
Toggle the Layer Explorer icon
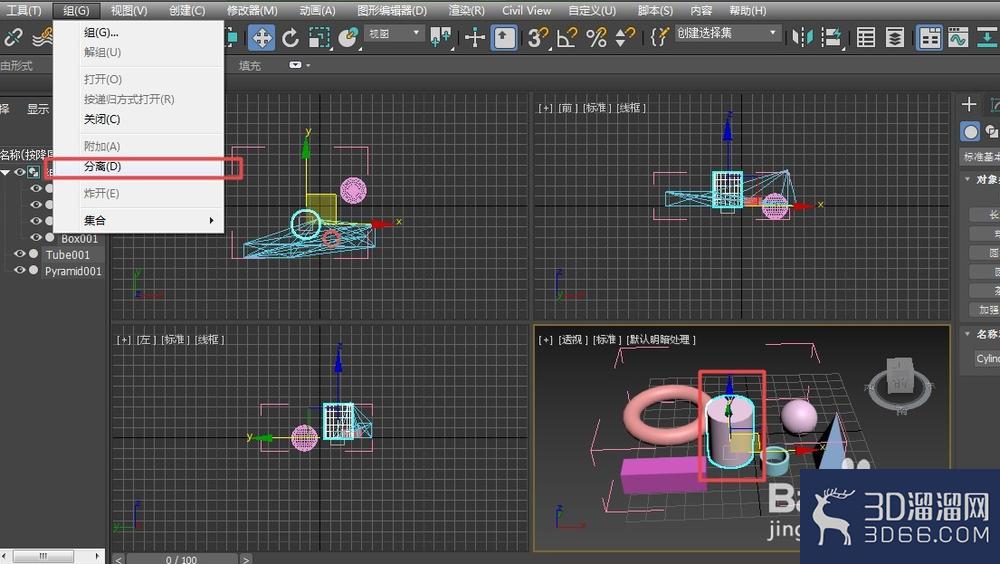895,38
